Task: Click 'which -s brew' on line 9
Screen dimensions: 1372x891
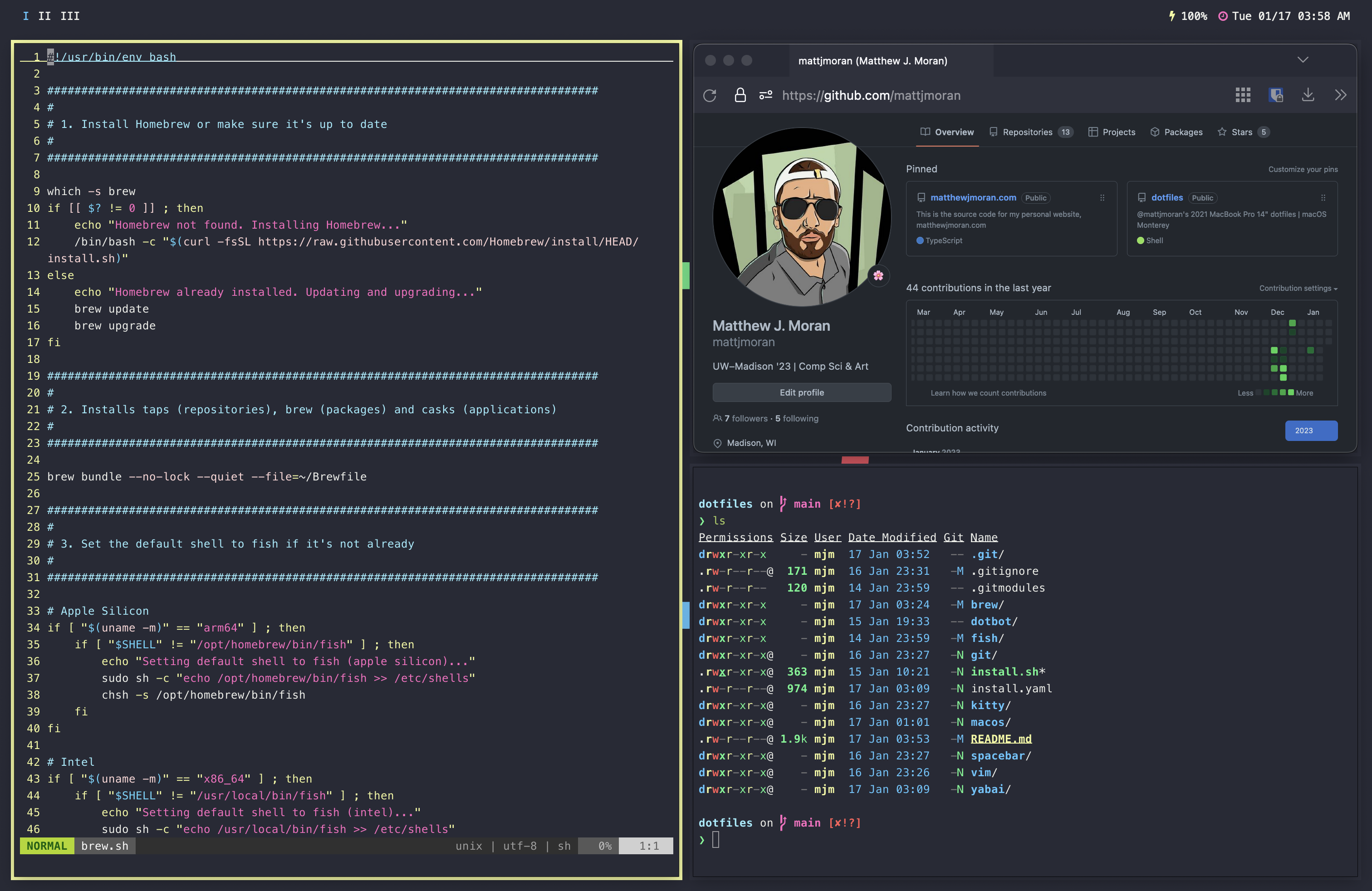Action: click(91, 191)
